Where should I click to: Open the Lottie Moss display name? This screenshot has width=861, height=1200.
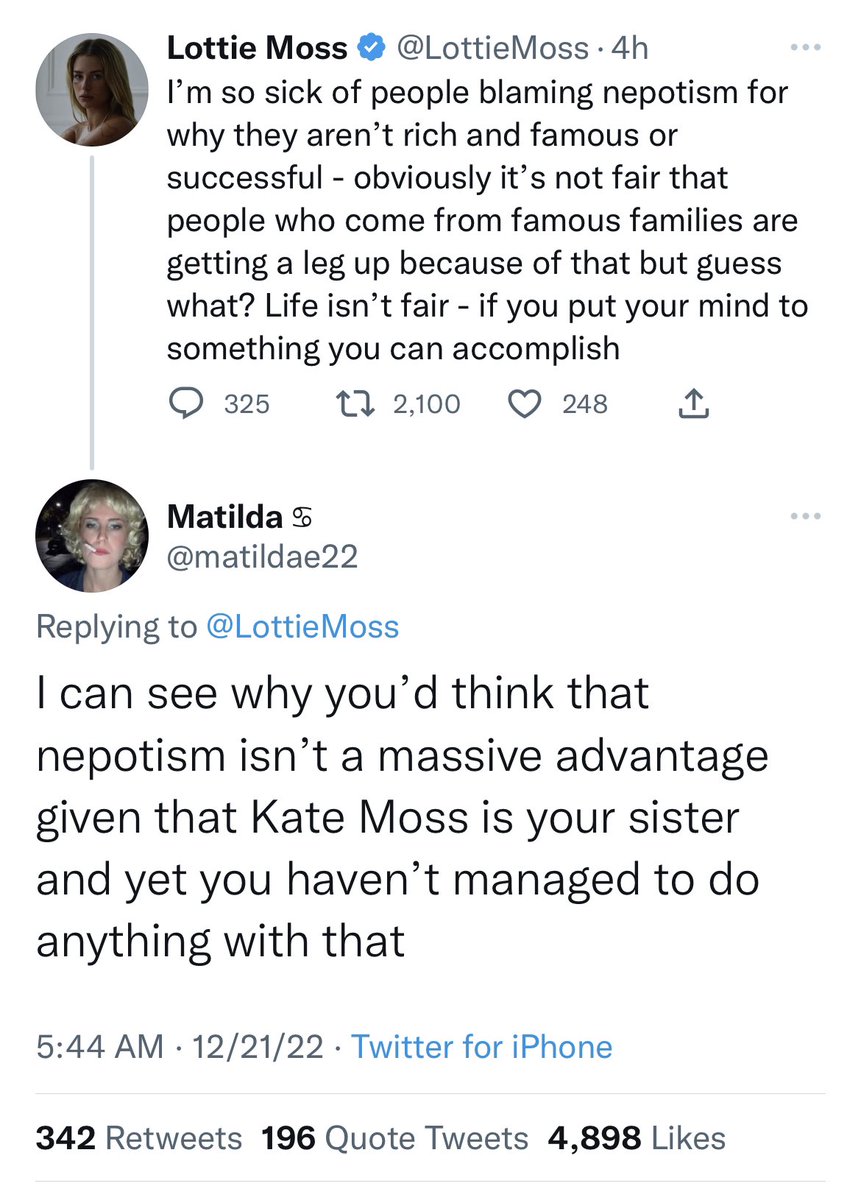257,47
